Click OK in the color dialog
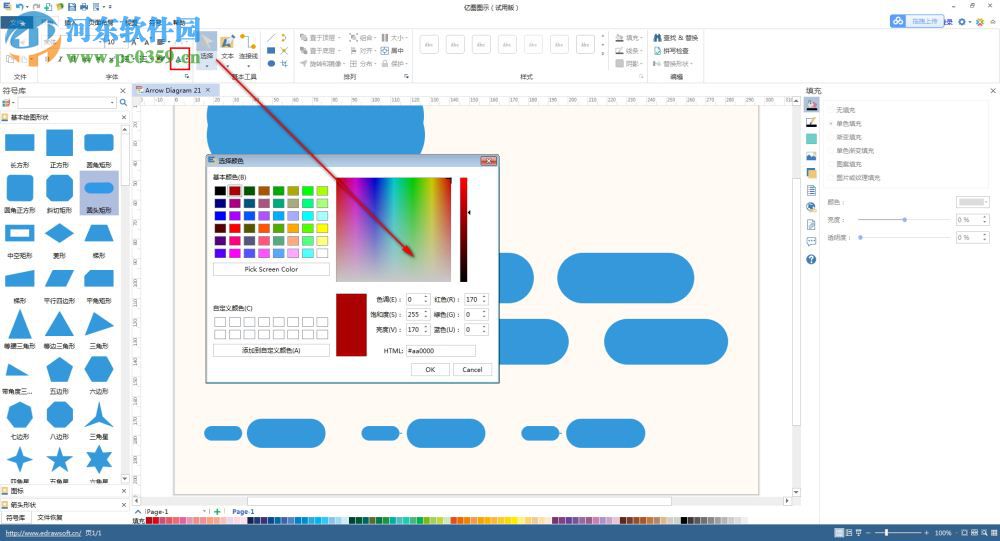This screenshot has height=541, width=1000. coord(430,369)
